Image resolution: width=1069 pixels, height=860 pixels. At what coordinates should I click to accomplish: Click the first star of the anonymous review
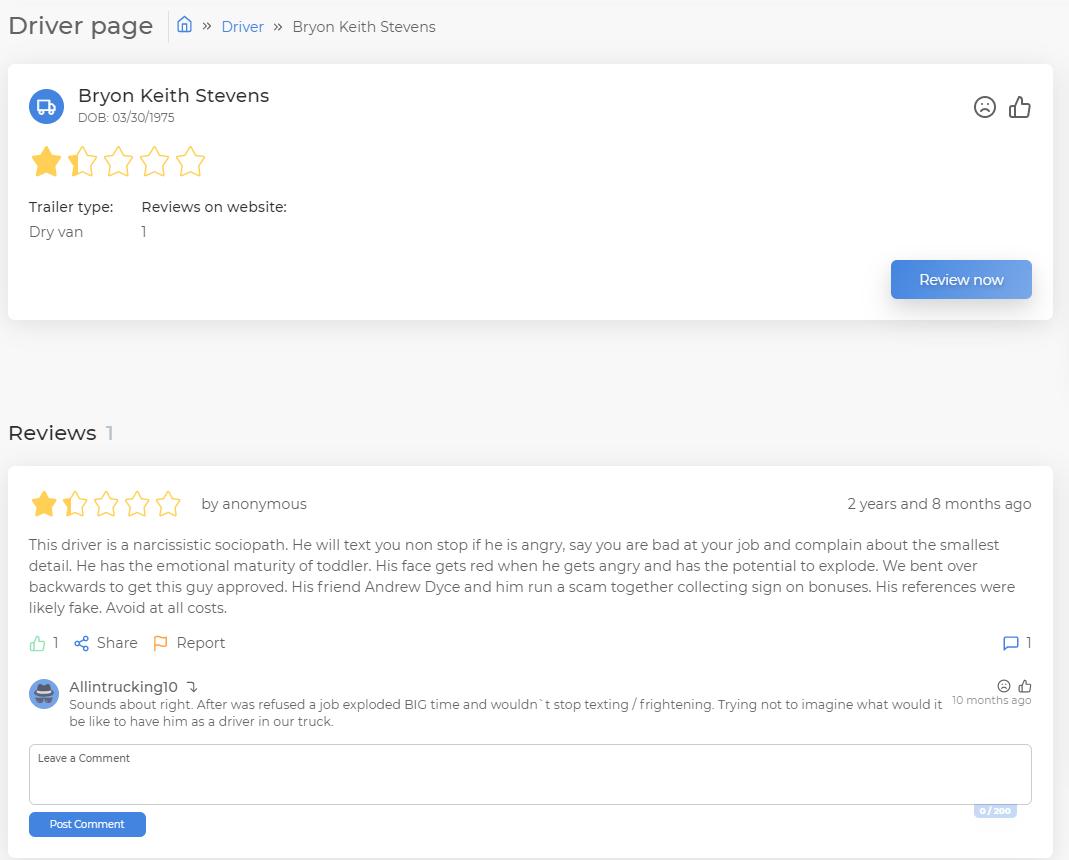[44, 504]
